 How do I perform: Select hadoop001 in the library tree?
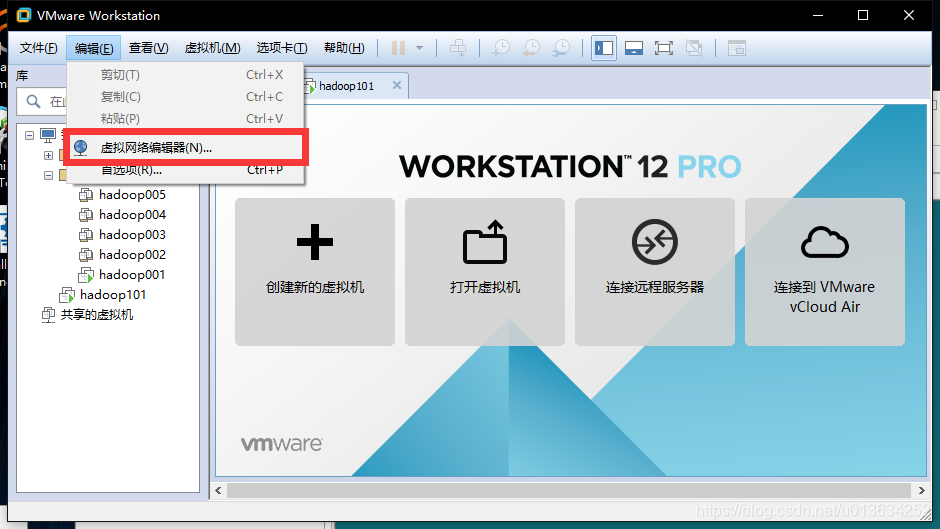pos(132,275)
